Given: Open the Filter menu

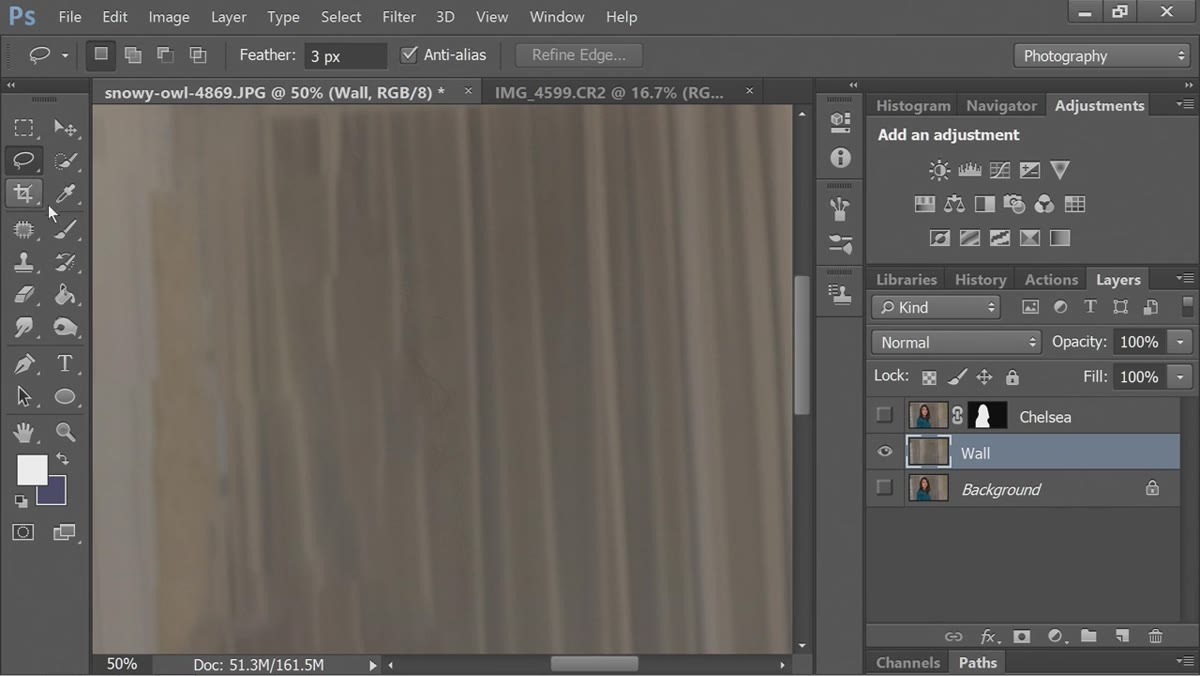Looking at the screenshot, I should coord(399,17).
